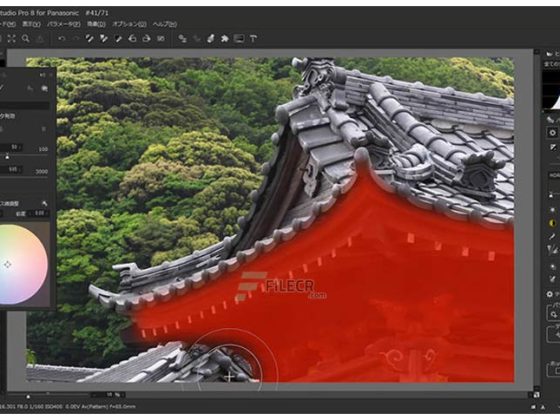Image resolution: width=560 pixels, height=420 pixels.
Task: Click the first diagonal brush icon after Redo
Action: pyautogui.click(x=90, y=39)
